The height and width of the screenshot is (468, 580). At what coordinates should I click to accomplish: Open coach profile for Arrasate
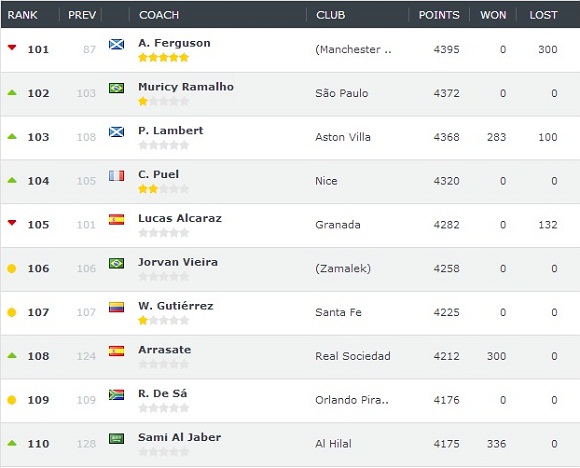click(165, 349)
